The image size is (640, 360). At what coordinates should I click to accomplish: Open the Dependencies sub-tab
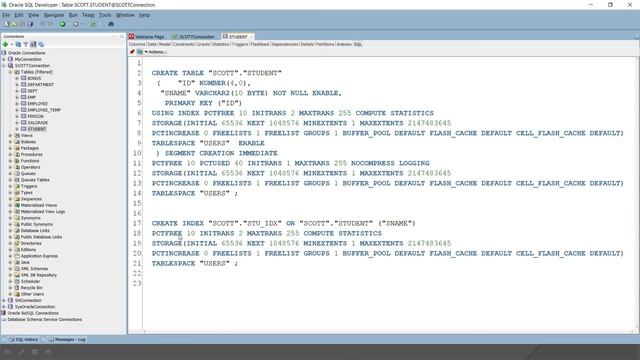[285, 44]
